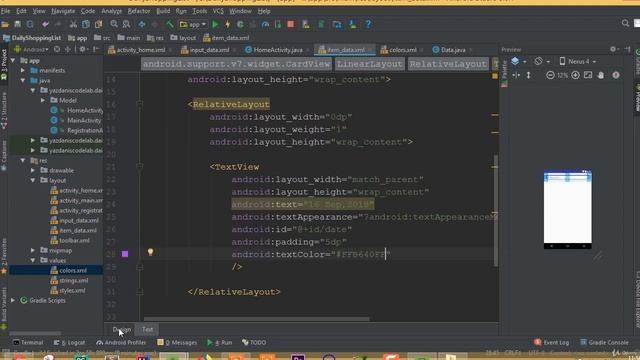Collapse the layout folder

(x=33, y=180)
